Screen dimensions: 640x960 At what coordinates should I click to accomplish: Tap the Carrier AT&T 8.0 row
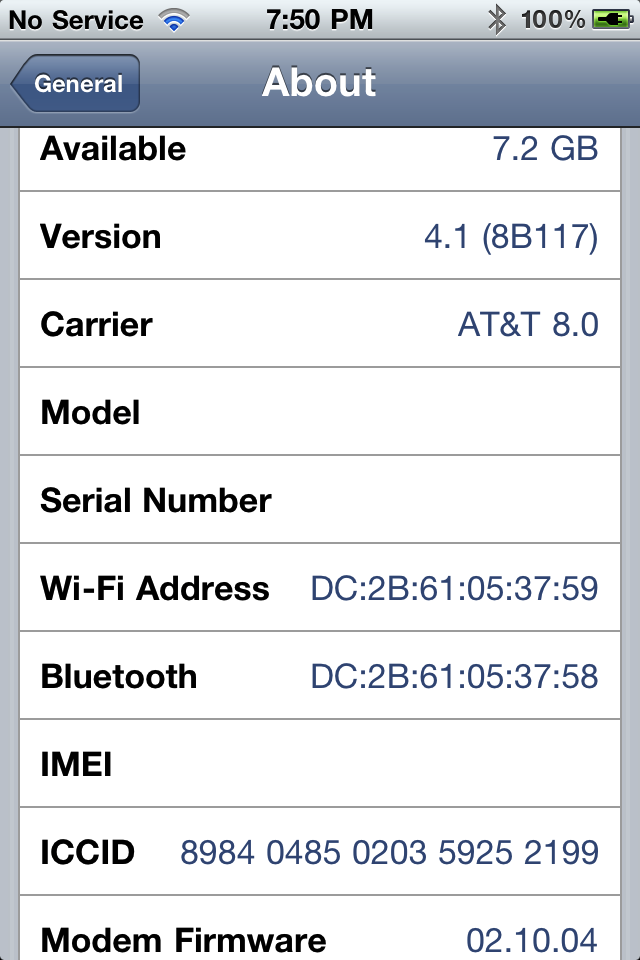(320, 325)
